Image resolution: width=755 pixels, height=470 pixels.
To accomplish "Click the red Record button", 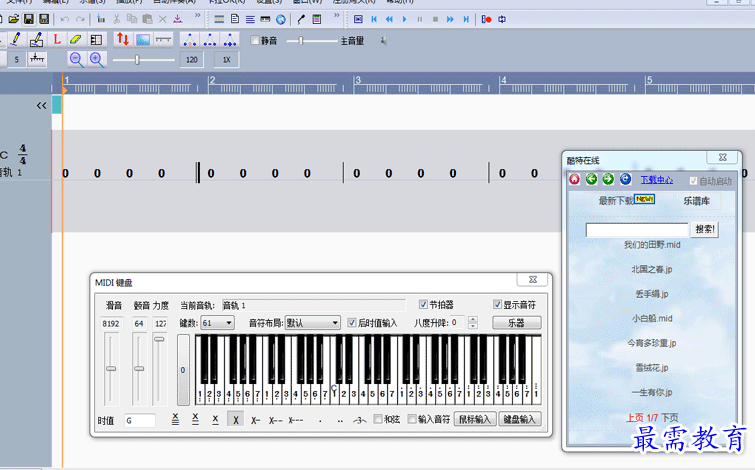I will pos(486,19).
